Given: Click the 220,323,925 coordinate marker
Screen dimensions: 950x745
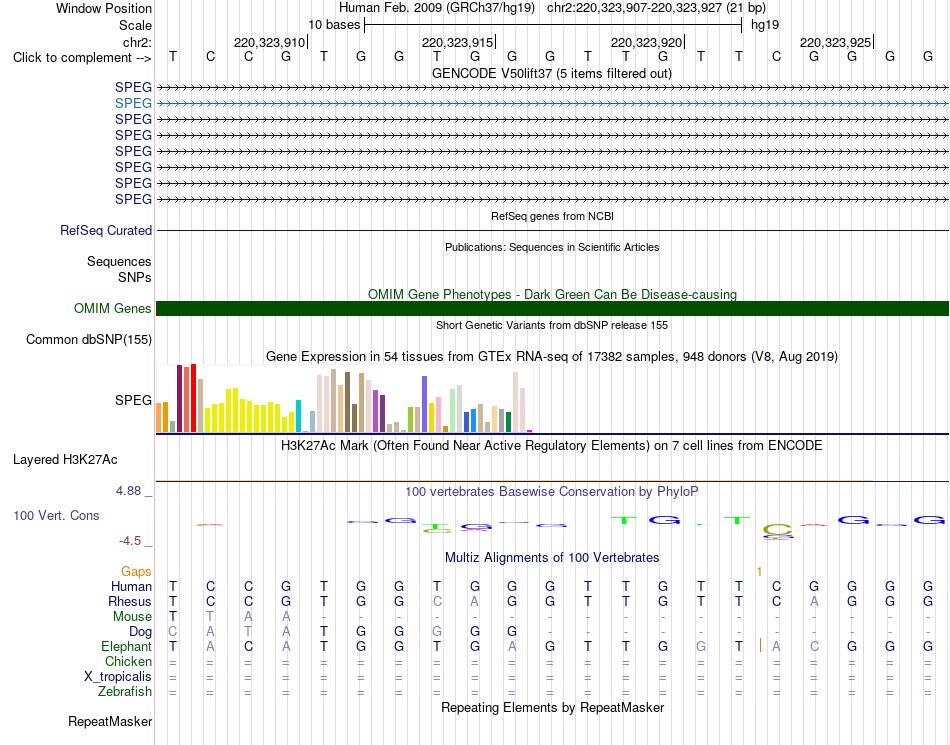Looking at the screenshot, I should [x=835, y=42].
